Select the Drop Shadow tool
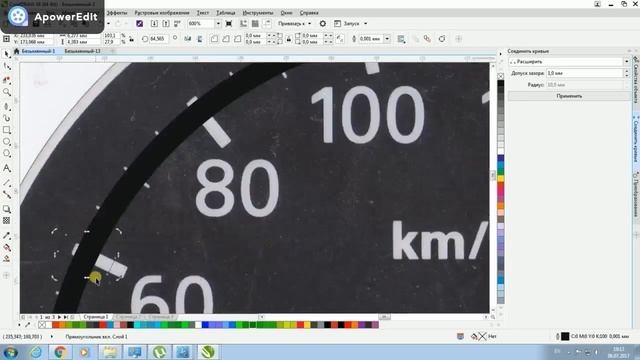The image size is (640, 360). tap(7, 209)
